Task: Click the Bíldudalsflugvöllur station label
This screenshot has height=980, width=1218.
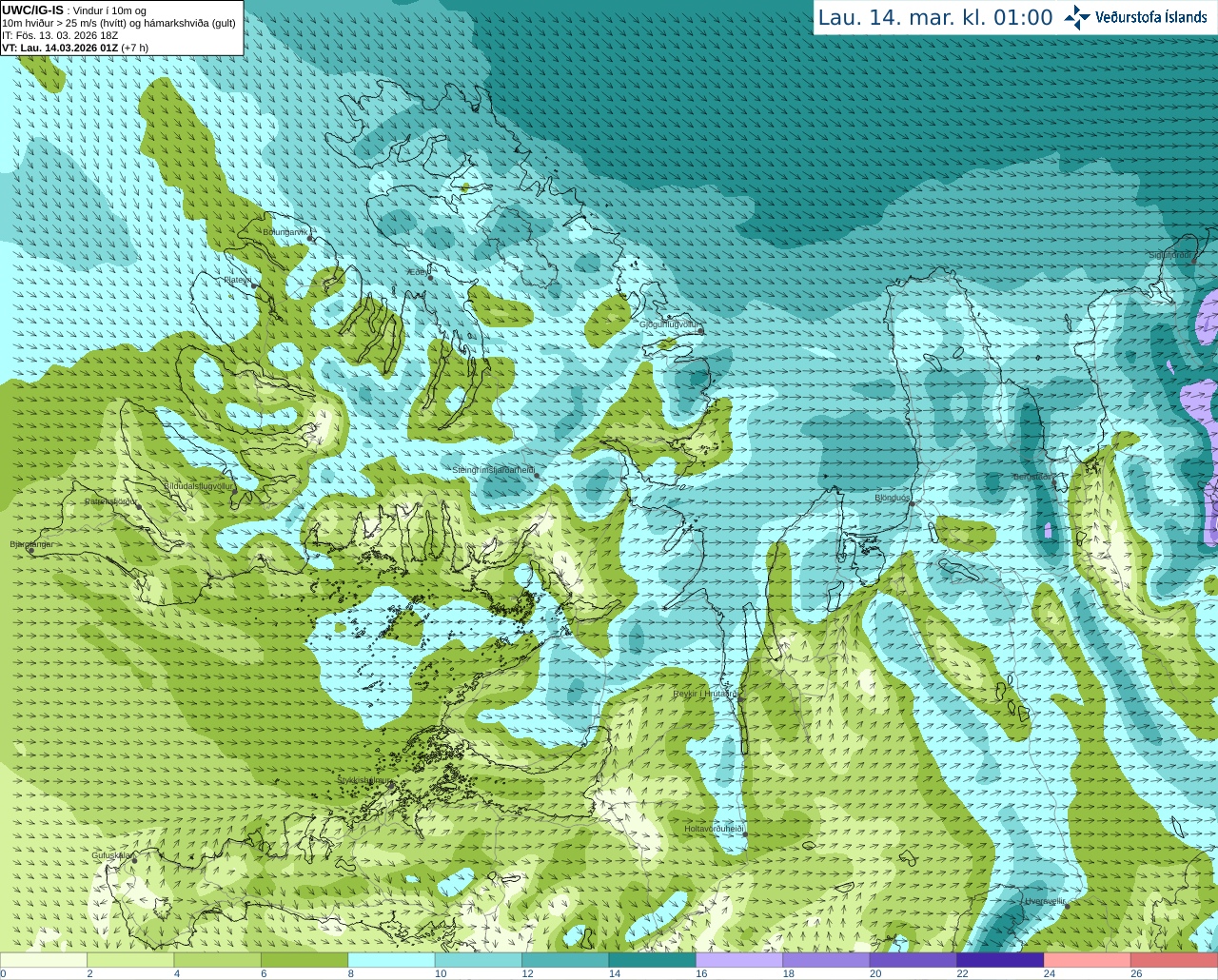Action: point(199,485)
